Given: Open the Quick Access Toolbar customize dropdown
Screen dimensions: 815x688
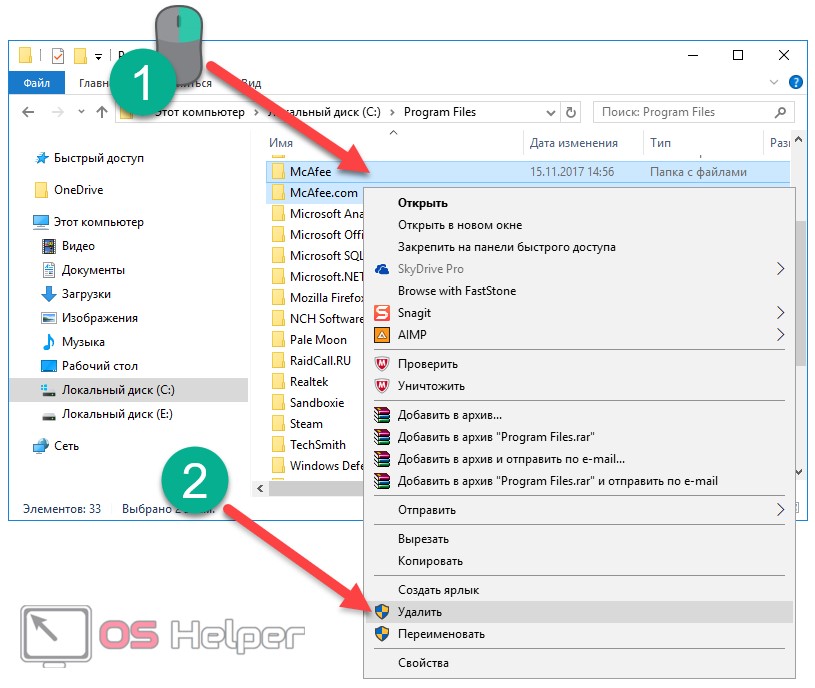Looking at the screenshot, I should tap(98, 56).
